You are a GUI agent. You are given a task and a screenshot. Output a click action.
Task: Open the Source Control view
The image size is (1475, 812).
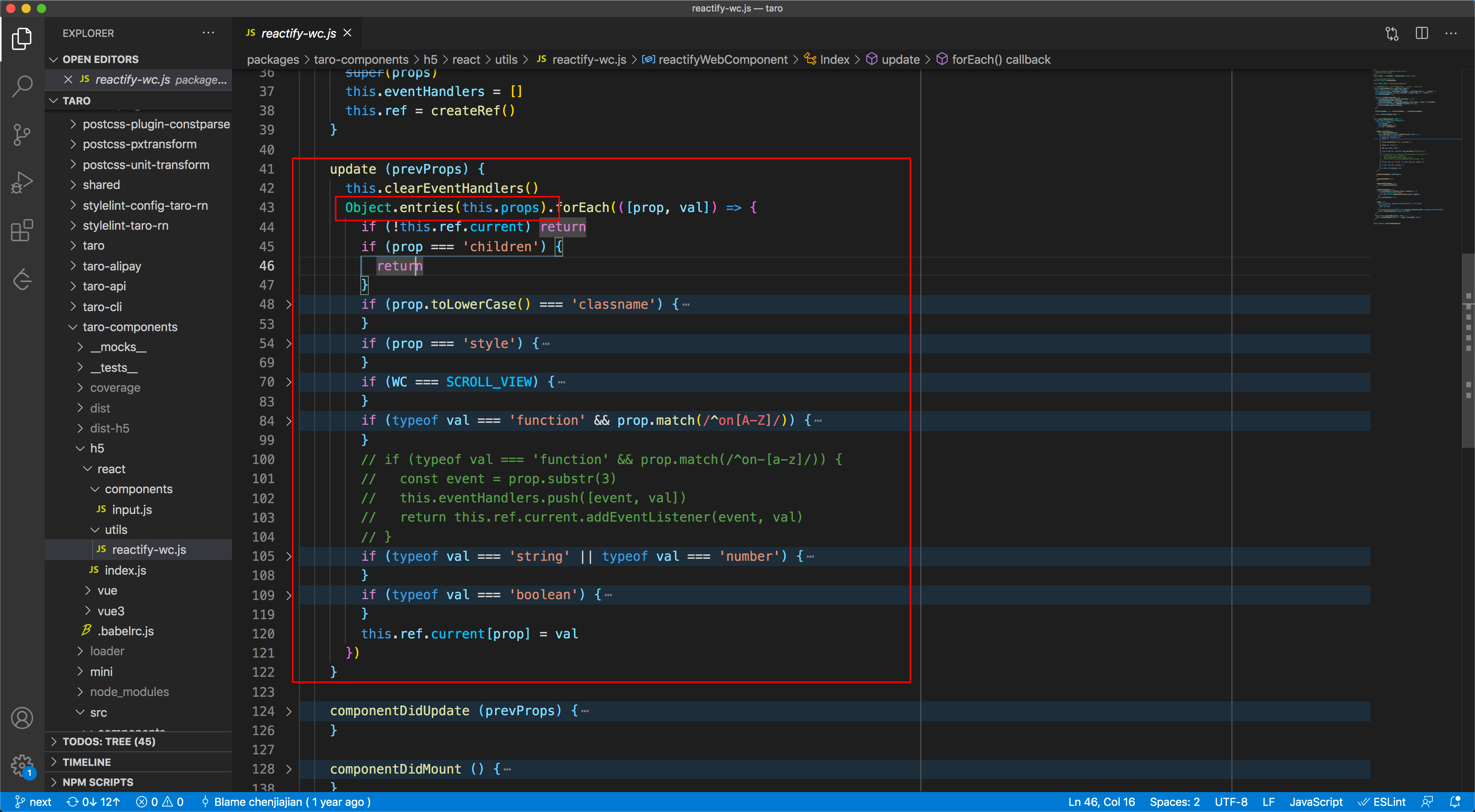tap(22, 135)
